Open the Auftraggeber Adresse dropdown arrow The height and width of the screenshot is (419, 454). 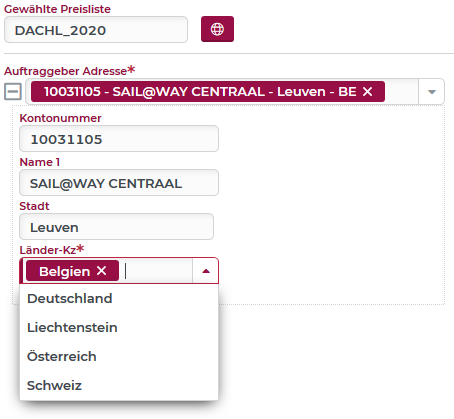tap(432, 92)
